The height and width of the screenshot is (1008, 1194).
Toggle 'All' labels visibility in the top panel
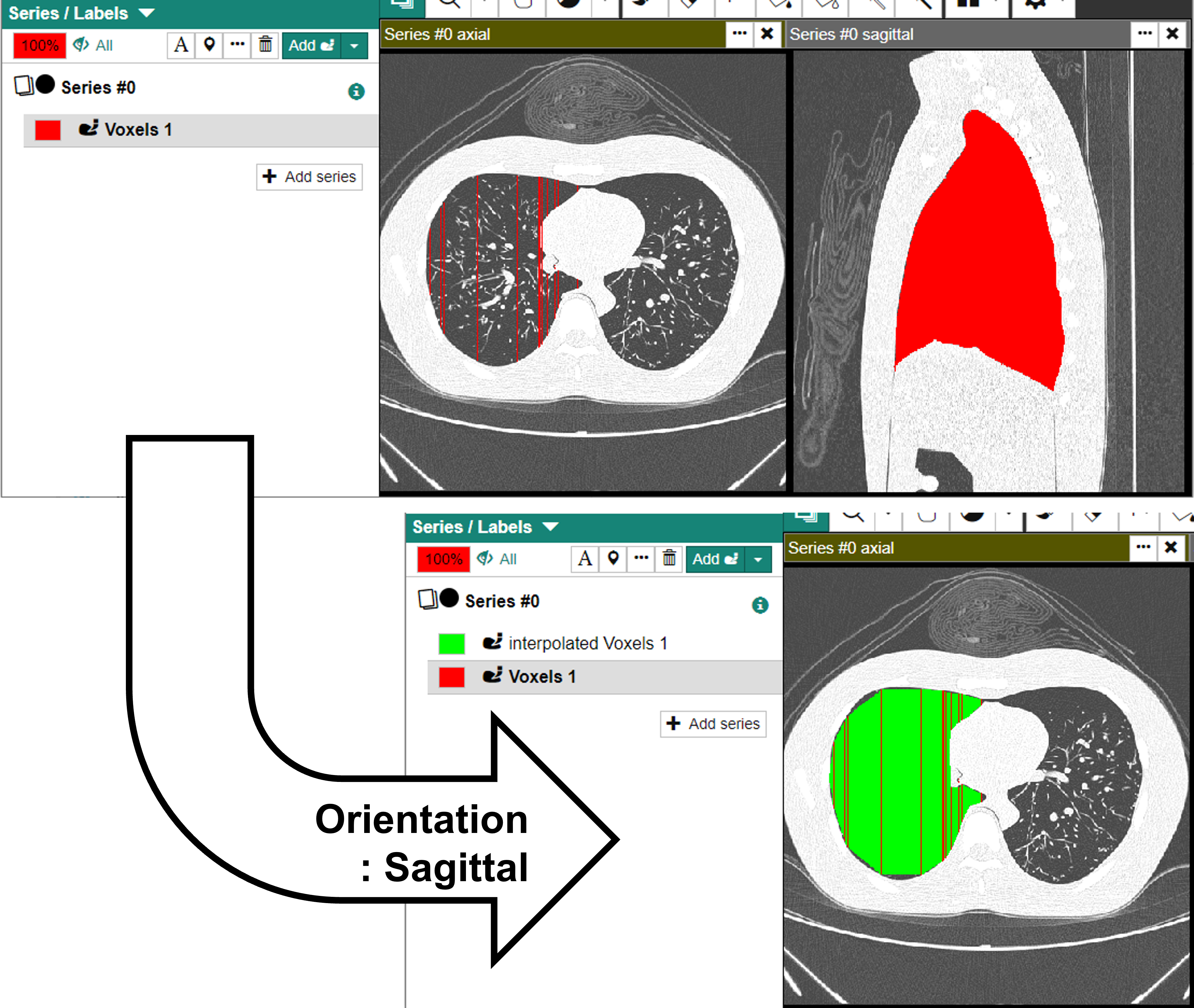tap(94, 45)
